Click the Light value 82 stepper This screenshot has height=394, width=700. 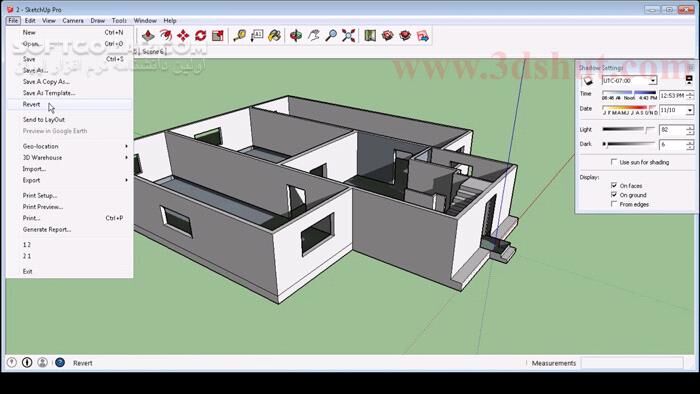[690, 130]
